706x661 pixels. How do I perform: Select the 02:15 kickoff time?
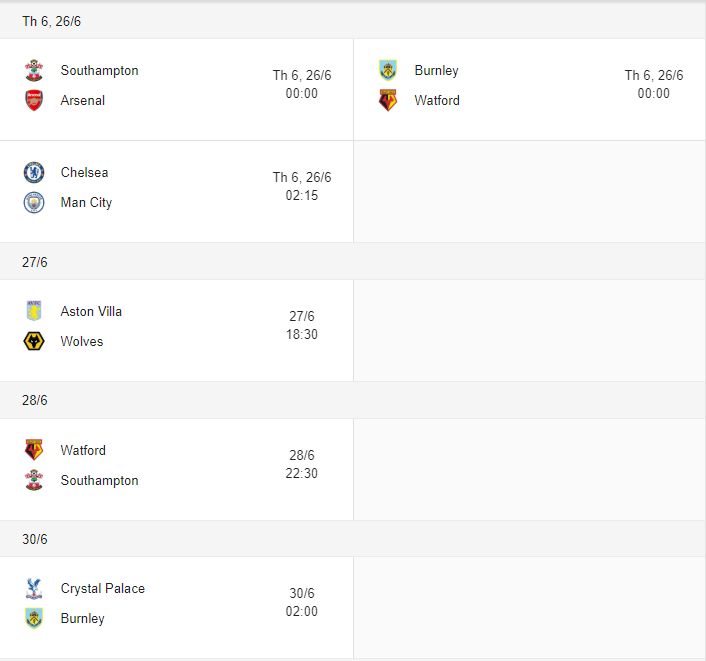pyautogui.click(x=301, y=196)
